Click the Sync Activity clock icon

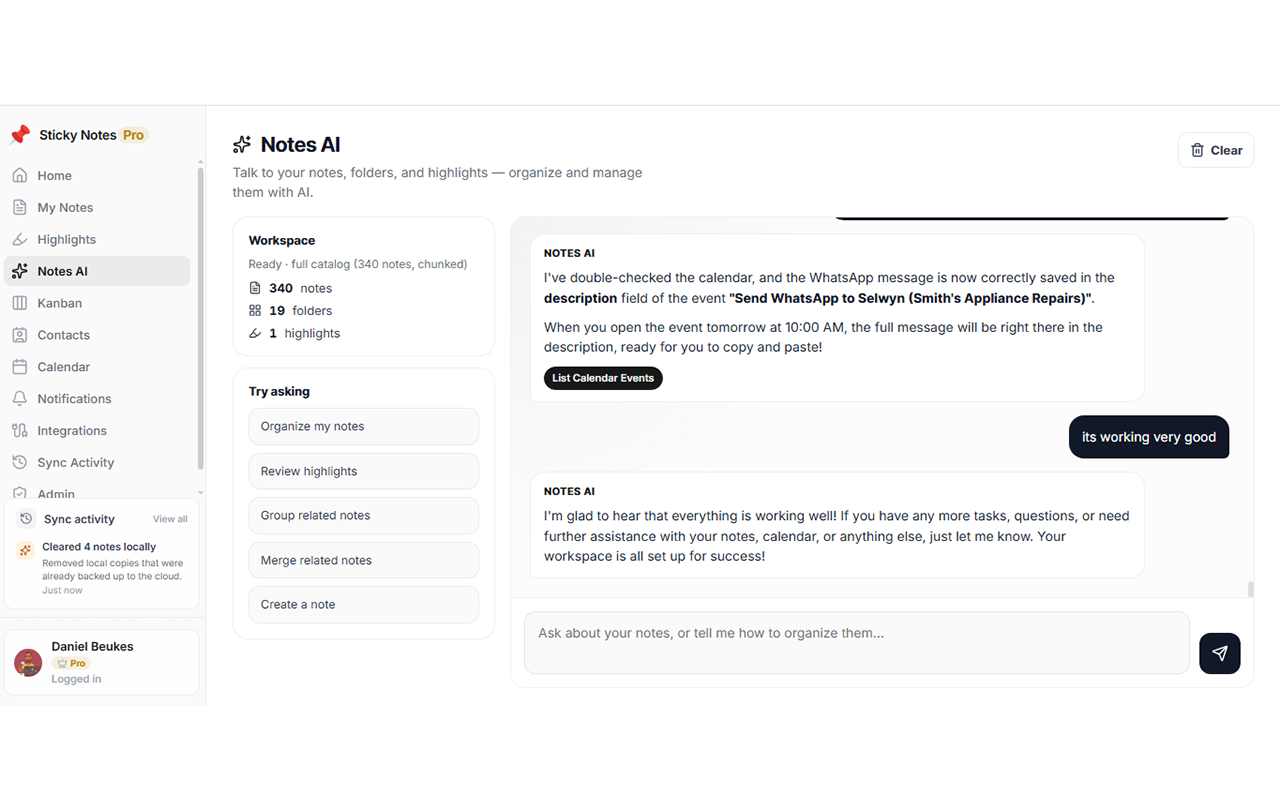tap(19, 462)
